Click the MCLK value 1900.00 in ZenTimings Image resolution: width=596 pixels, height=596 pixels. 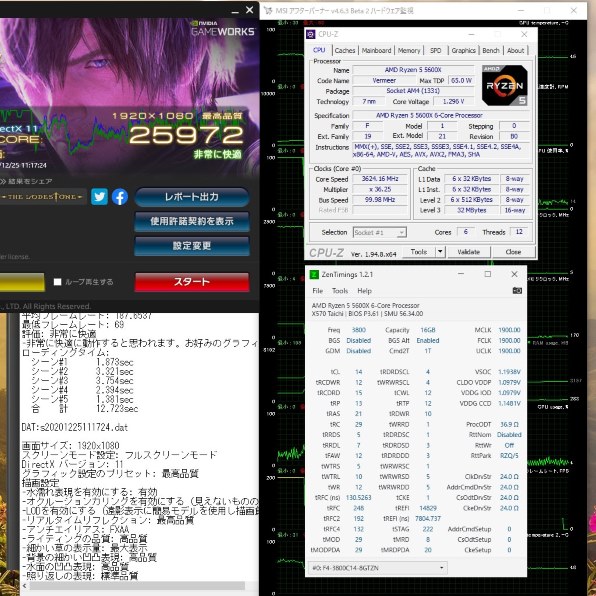pyautogui.click(x=509, y=330)
